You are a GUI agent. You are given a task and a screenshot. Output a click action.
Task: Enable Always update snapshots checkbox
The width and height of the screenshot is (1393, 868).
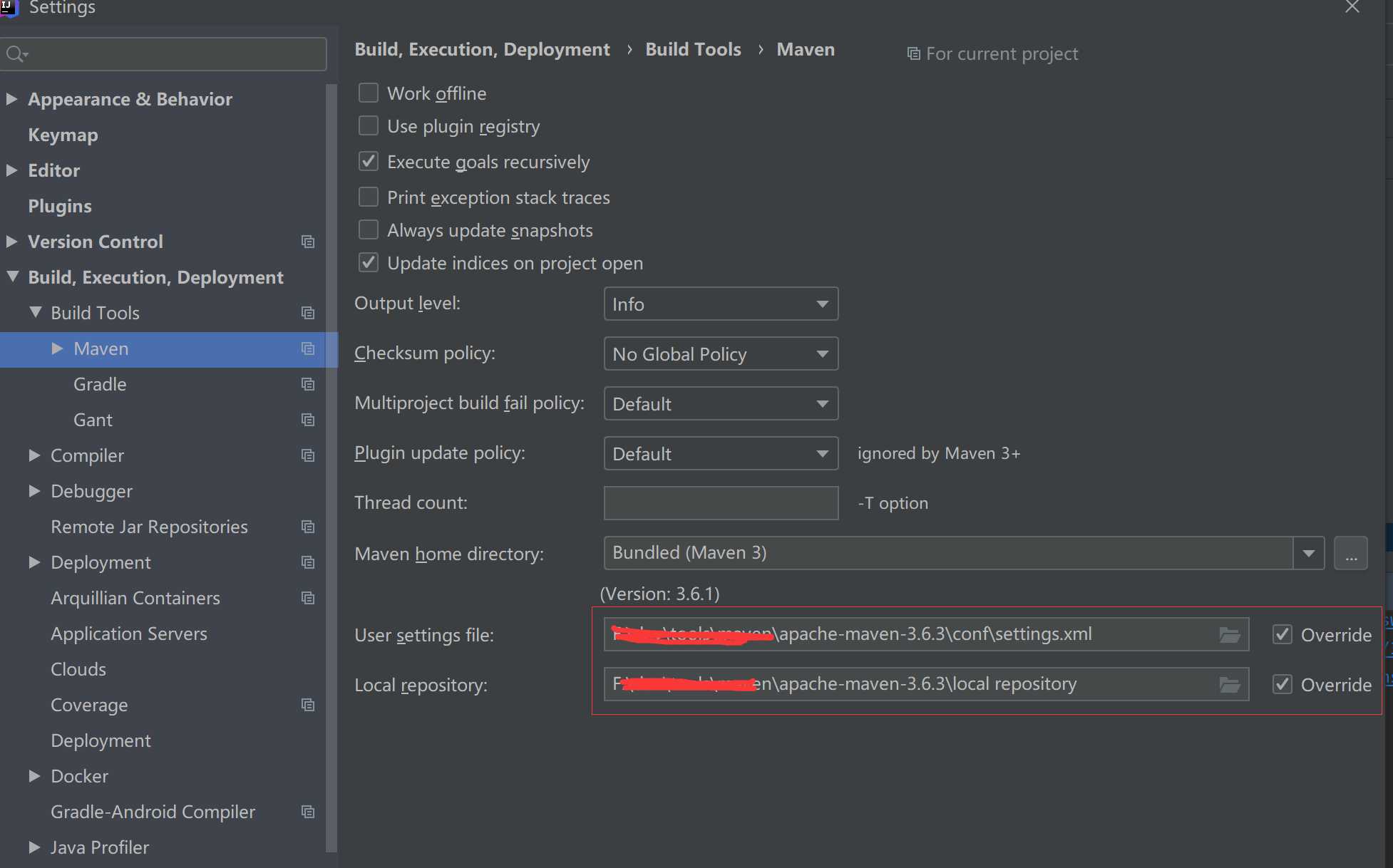tap(369, 229)
